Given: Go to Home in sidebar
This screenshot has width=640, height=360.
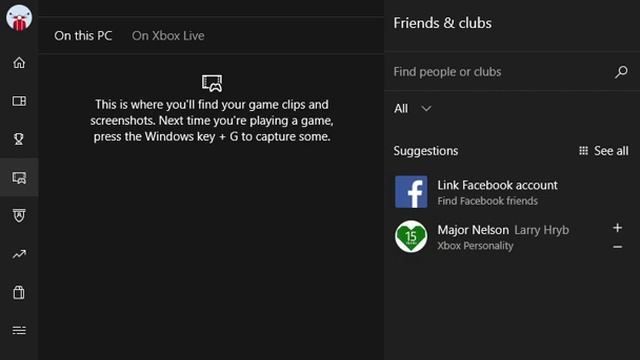Looking at the screenshot, I should [x=19, y=63].
